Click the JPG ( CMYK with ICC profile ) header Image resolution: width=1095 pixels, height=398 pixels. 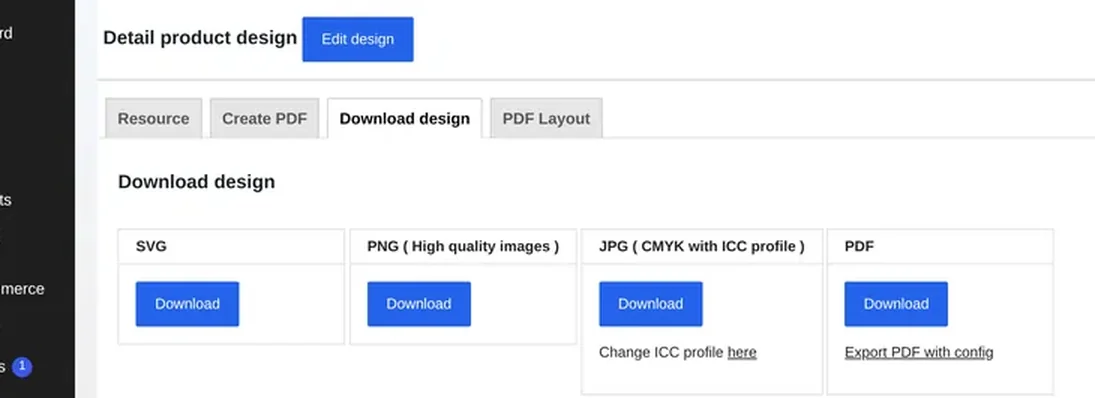[x=702, y=246]
